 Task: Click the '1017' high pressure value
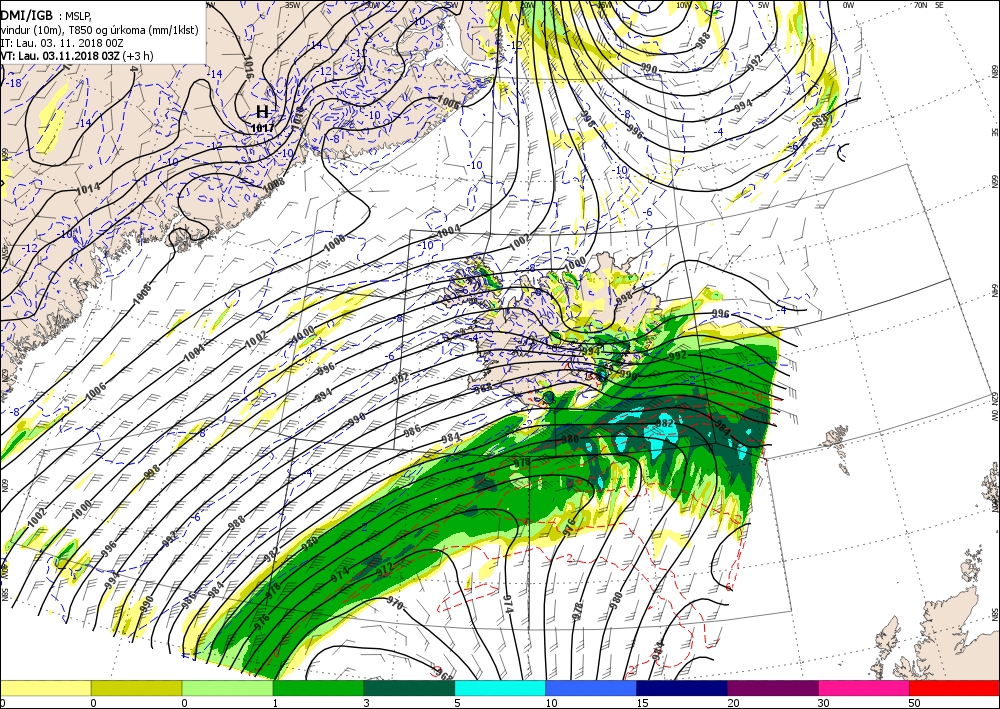pyautogui.click(x=262, y=128)
